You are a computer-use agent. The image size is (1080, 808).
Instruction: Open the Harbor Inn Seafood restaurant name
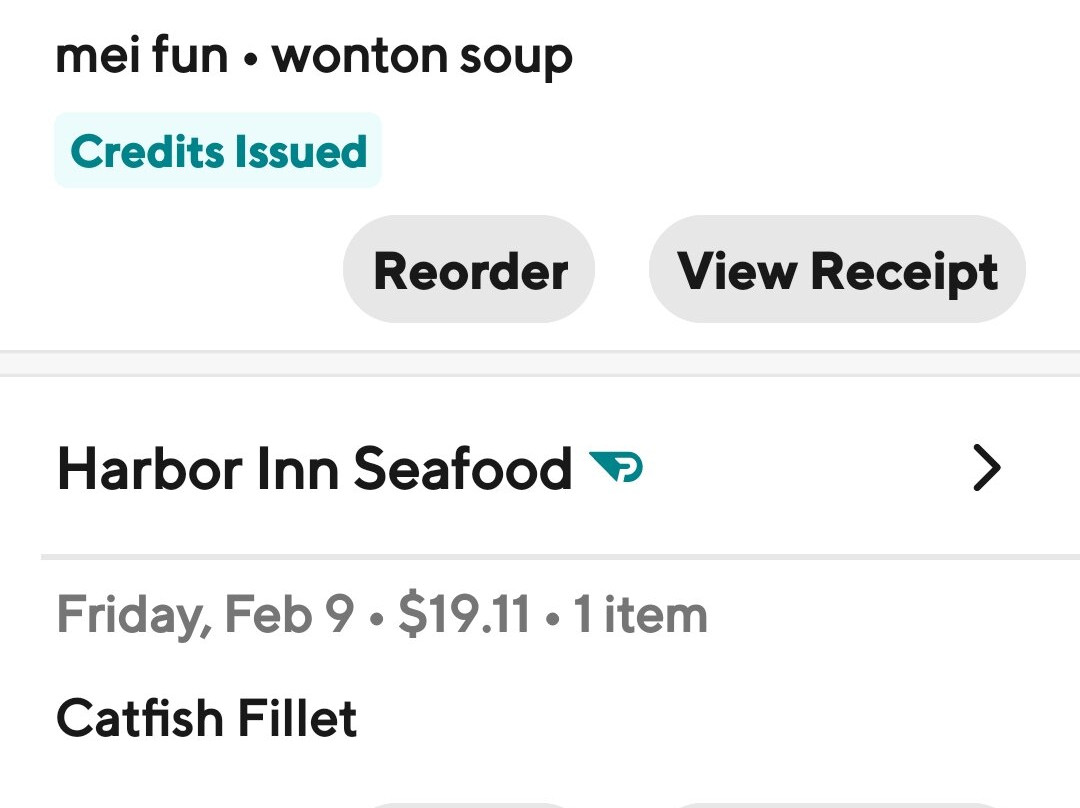pos(314,468)
